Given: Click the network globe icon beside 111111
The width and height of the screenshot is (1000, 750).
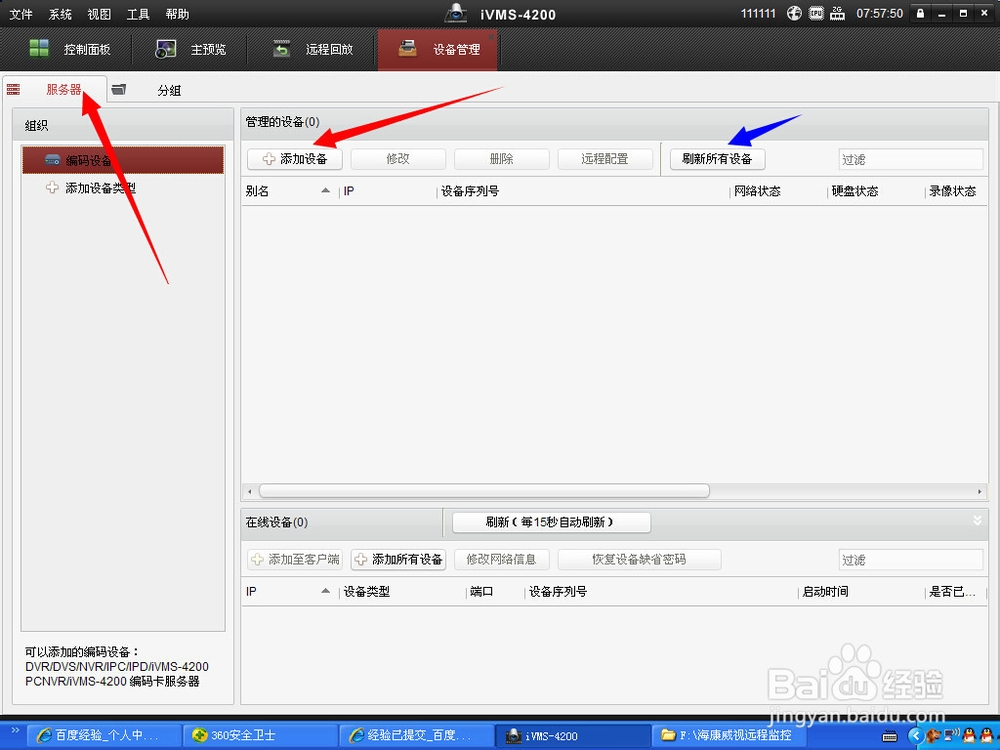Looking at the screenshot, I should 792,13.
